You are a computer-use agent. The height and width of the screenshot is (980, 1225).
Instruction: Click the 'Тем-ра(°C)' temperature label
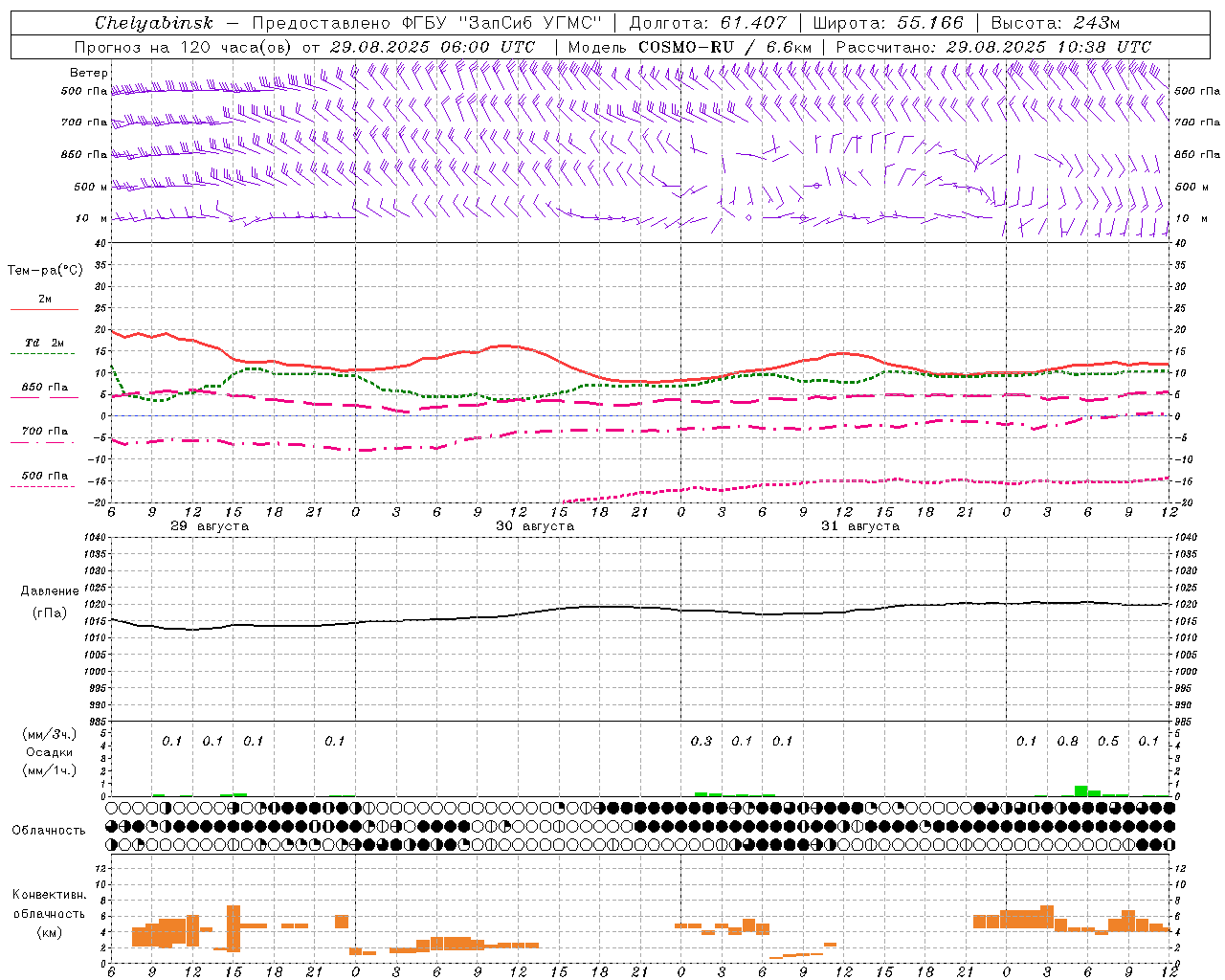[x=45, y=271]
